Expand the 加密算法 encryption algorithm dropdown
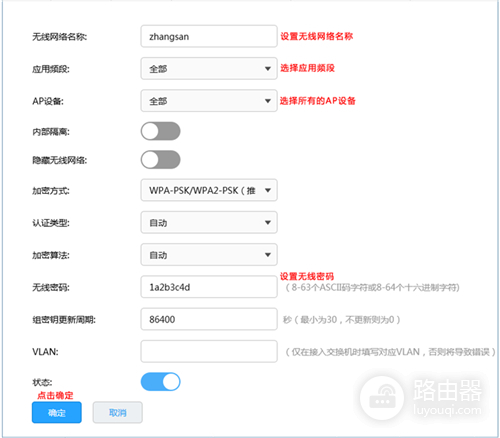This screenshot has height=438, width=500. point(209,255)
